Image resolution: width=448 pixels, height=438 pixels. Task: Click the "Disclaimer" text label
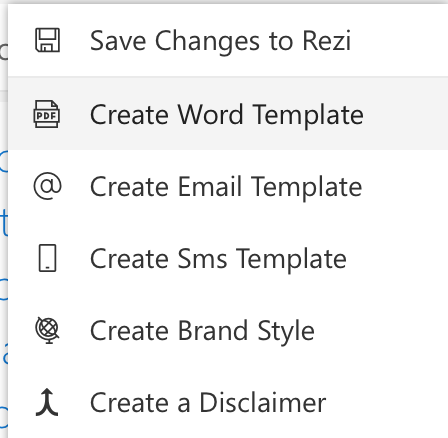262,402
